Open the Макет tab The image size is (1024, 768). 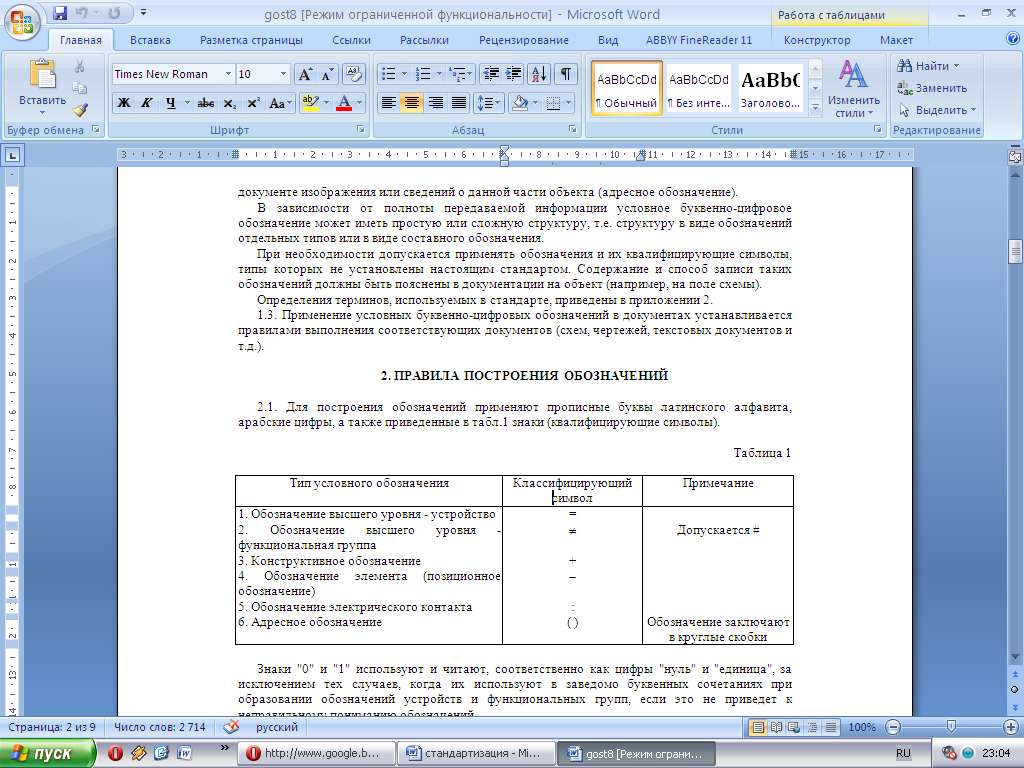(896, 40)
